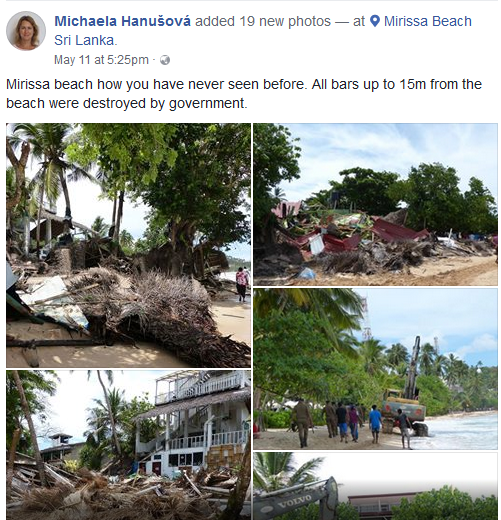
Task: Open the red roof rubble photo
Action: 375,204
